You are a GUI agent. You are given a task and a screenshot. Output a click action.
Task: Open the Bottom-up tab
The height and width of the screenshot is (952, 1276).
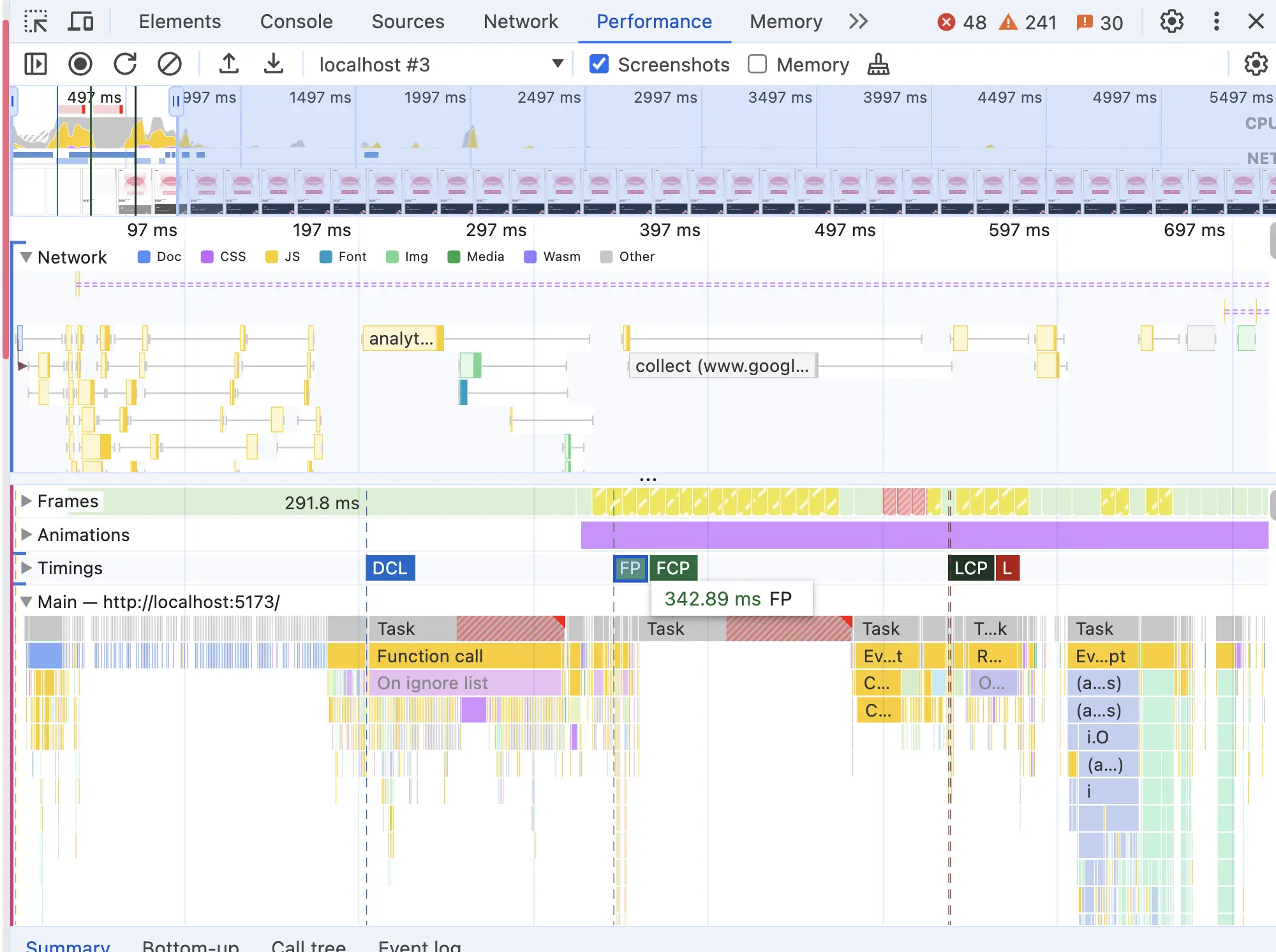tap(190, 945)
